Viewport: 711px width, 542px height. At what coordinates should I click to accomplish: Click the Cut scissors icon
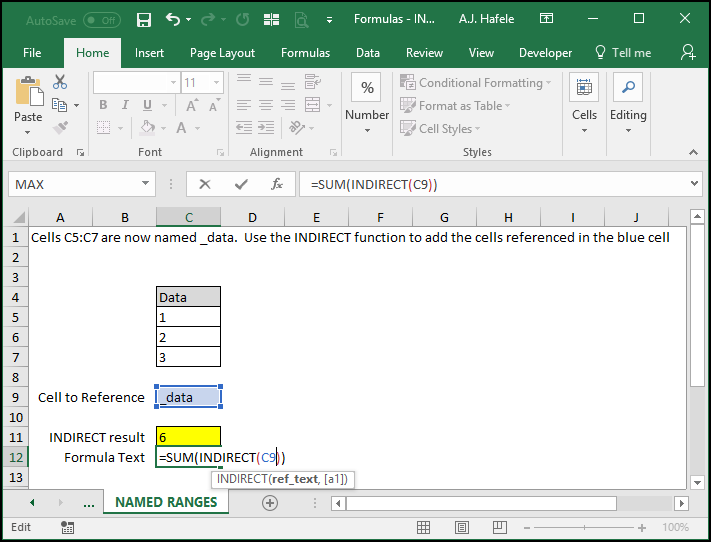coord(60,82)
